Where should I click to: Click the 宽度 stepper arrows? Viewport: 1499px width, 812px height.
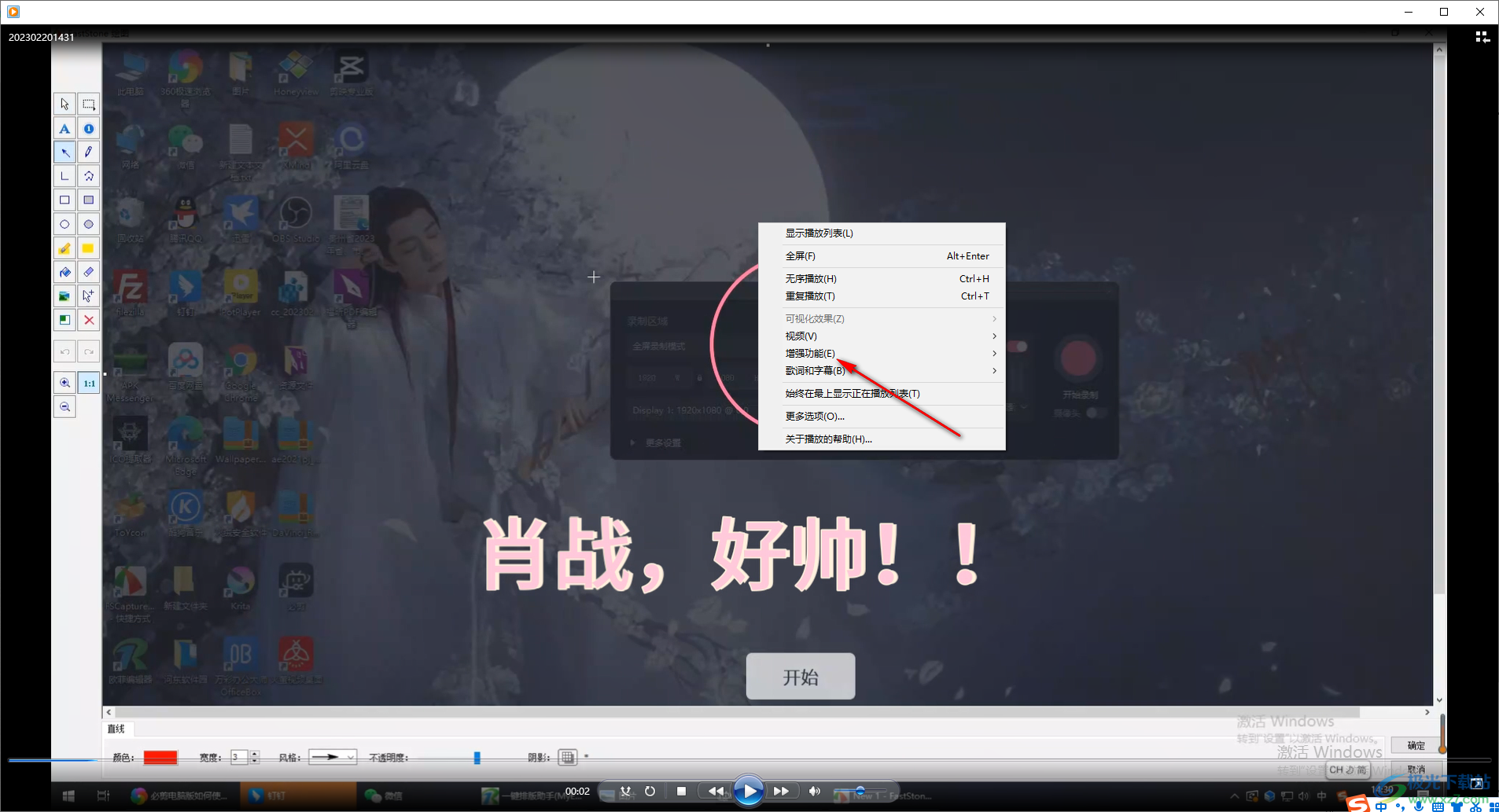pyautogui.click(x=255, y=757)
